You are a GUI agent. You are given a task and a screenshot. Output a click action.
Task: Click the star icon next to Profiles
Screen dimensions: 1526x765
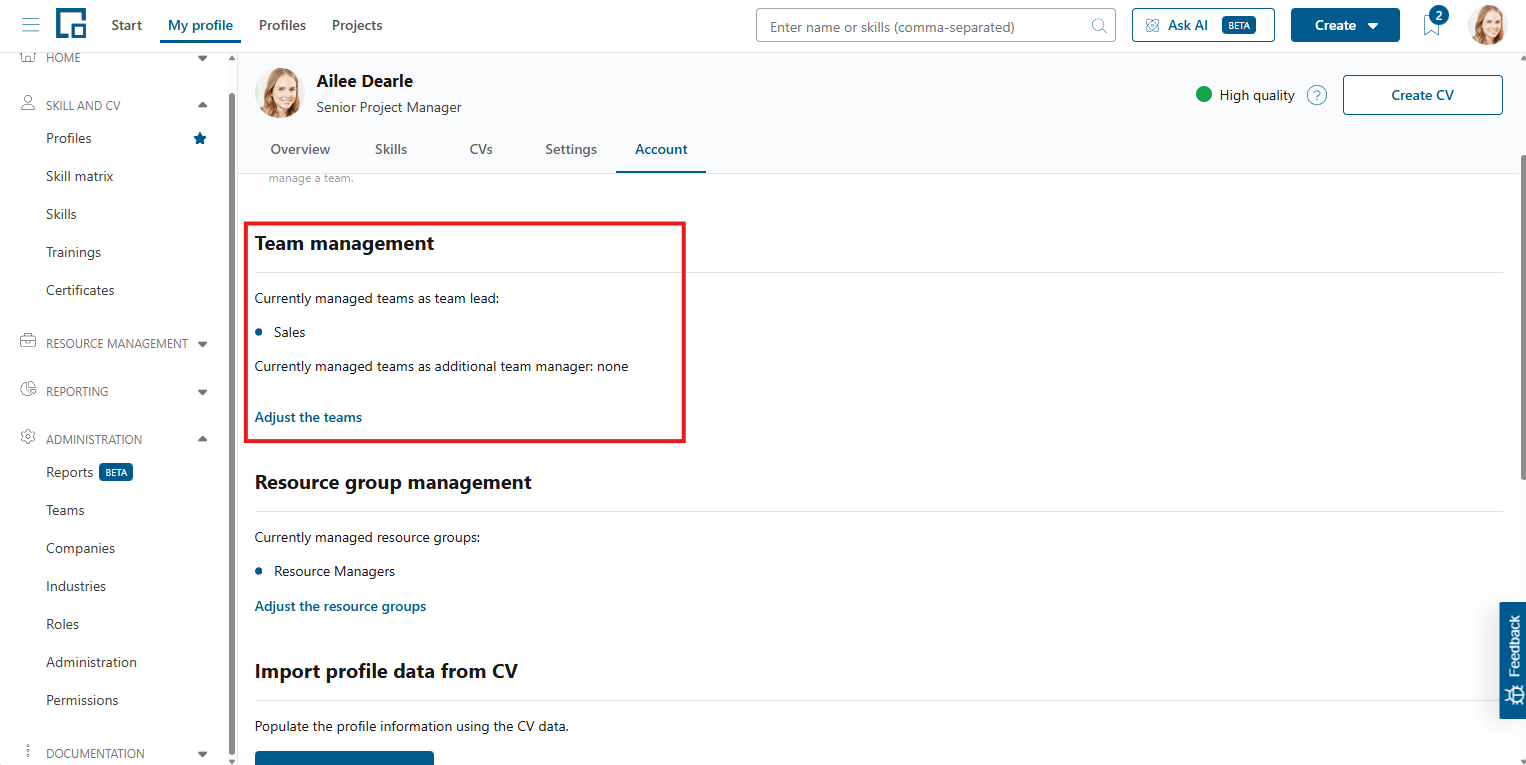coord(200,138)
